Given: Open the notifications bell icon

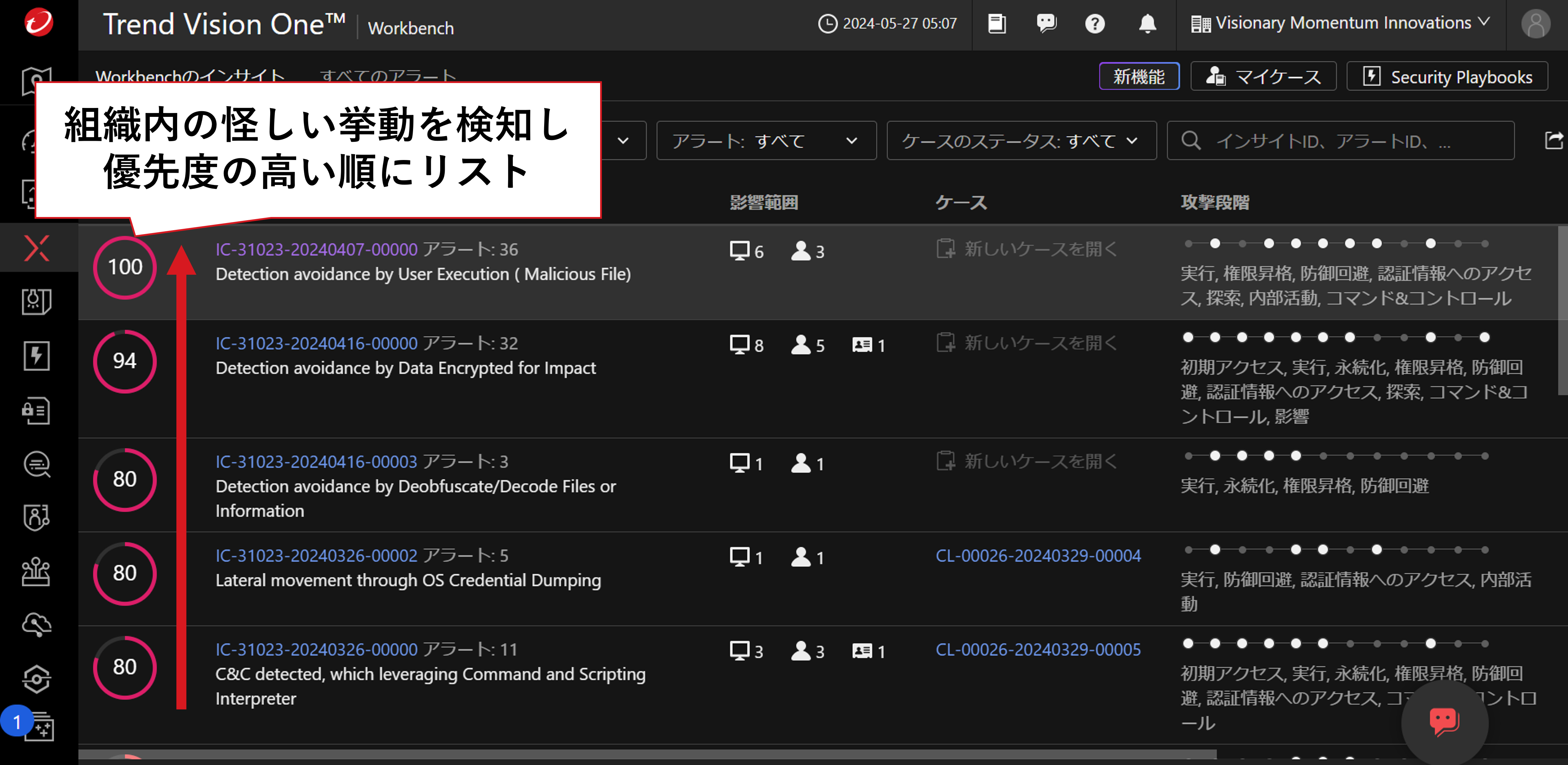Looking at the screenshot, I should coord(1147,24).
